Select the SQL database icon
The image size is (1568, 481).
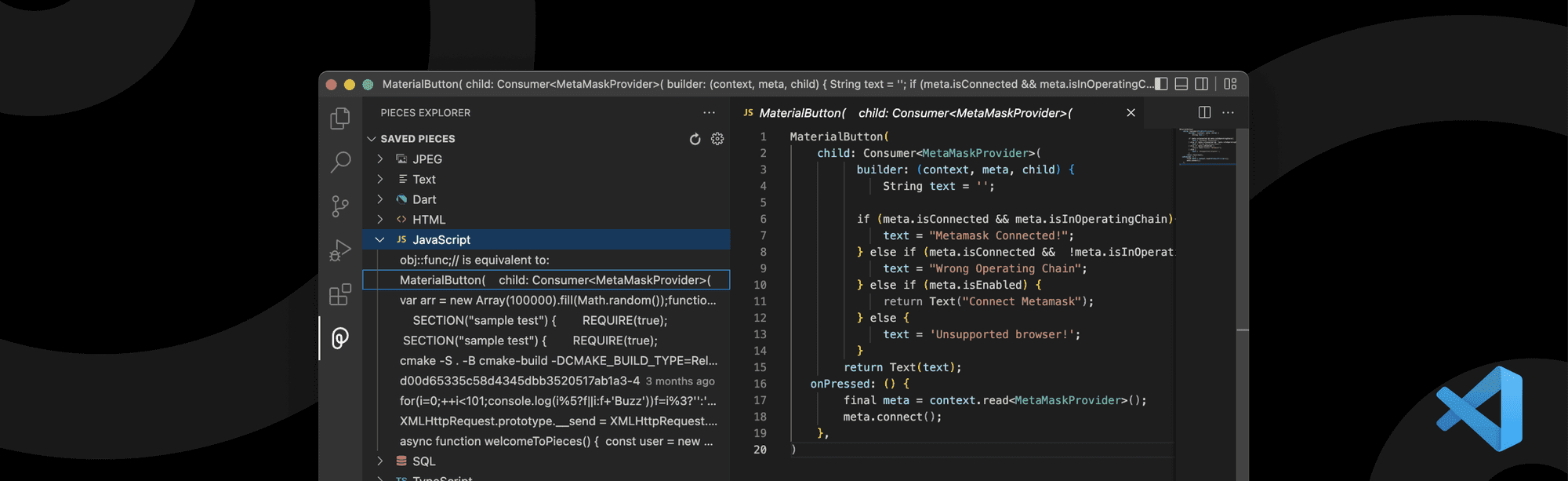tap(401, 461)
